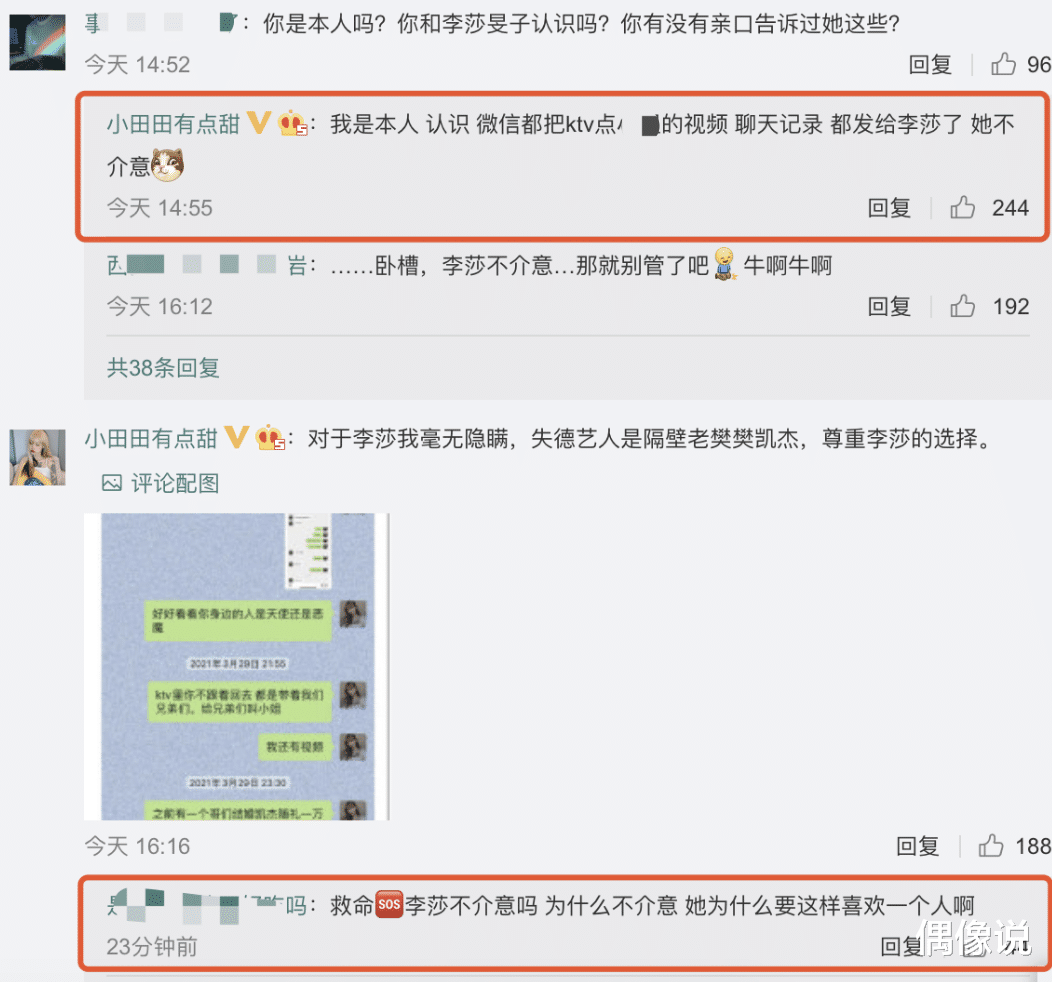The height and width of the screenshot is (982, 1052).
Task: Expand 共38条回复 to view all replies
Action: click(x=160, y=368)
